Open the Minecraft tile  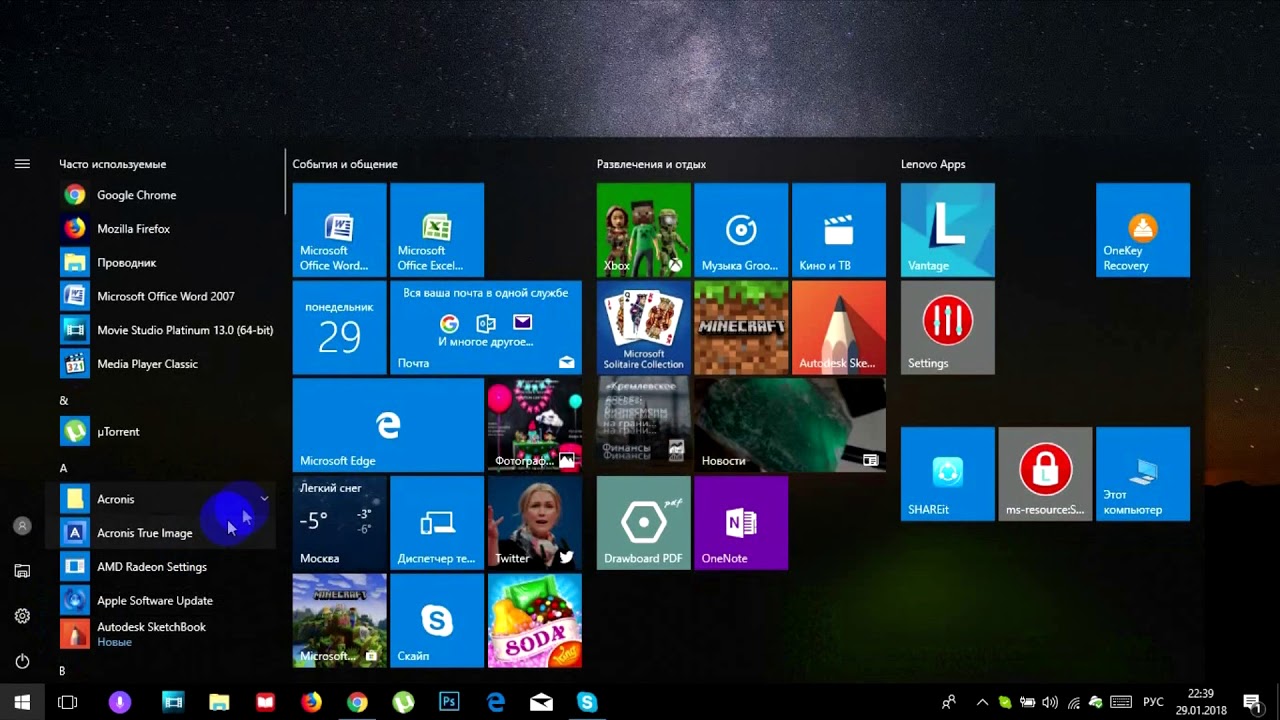tap(741, 327)
